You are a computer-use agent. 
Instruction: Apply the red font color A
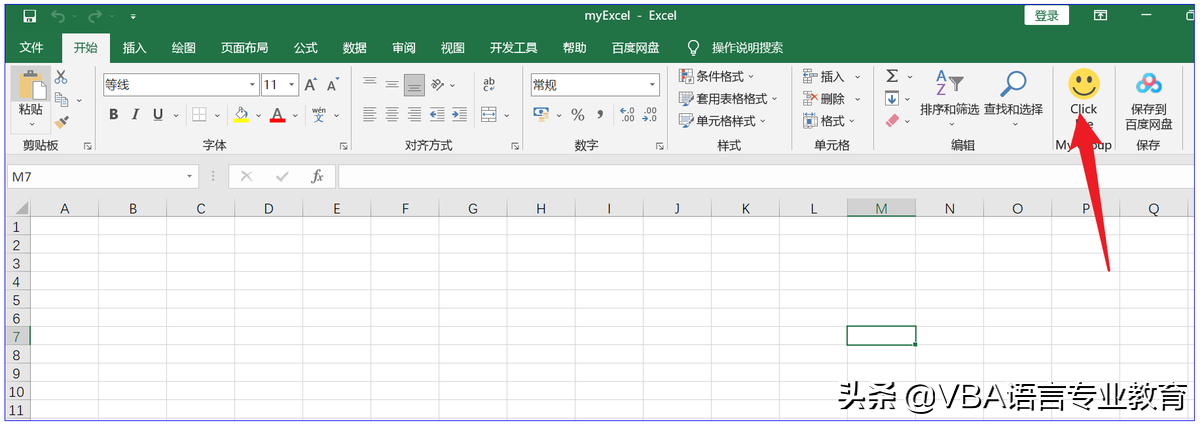[277, 114]
